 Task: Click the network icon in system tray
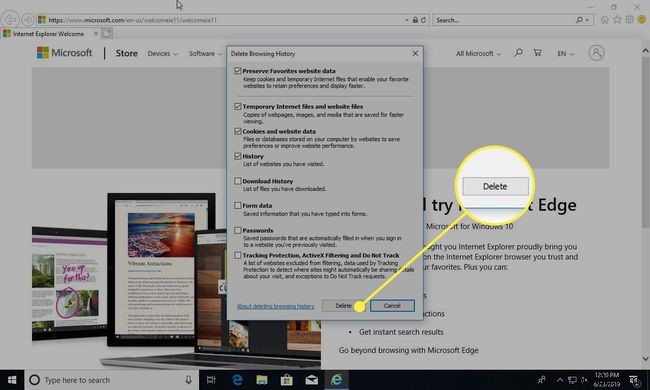572,380
